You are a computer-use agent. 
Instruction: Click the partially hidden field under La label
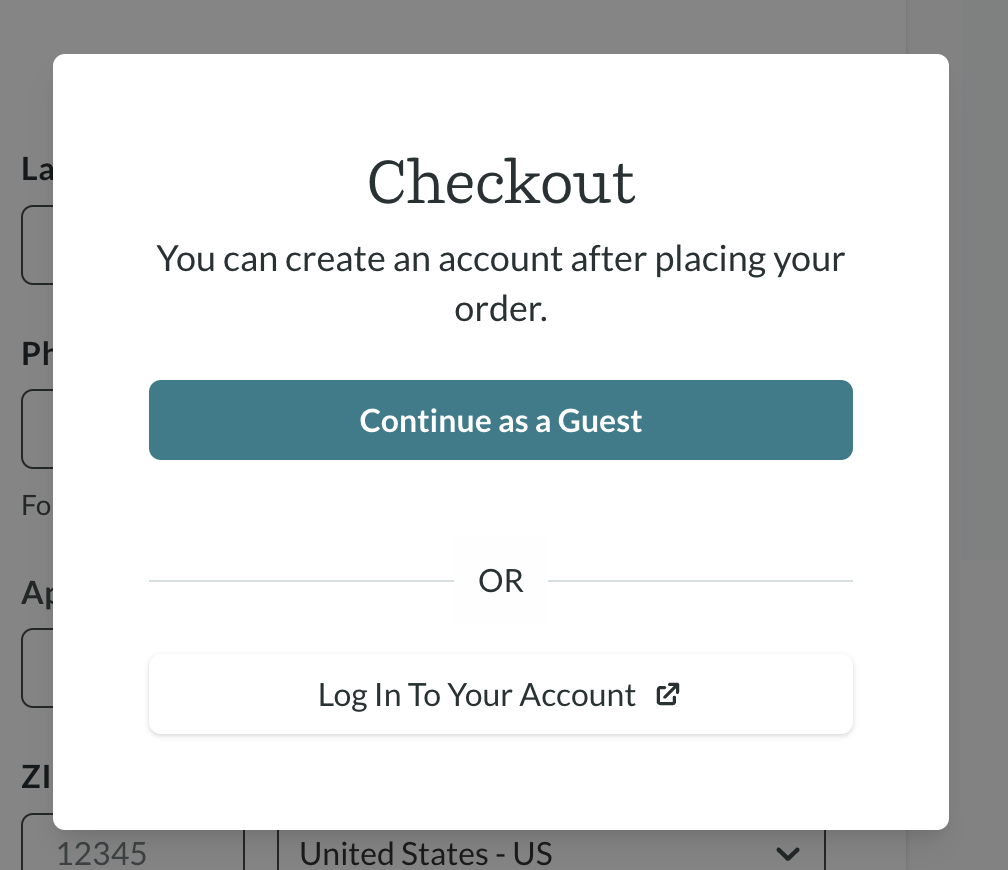click(37, 245)
